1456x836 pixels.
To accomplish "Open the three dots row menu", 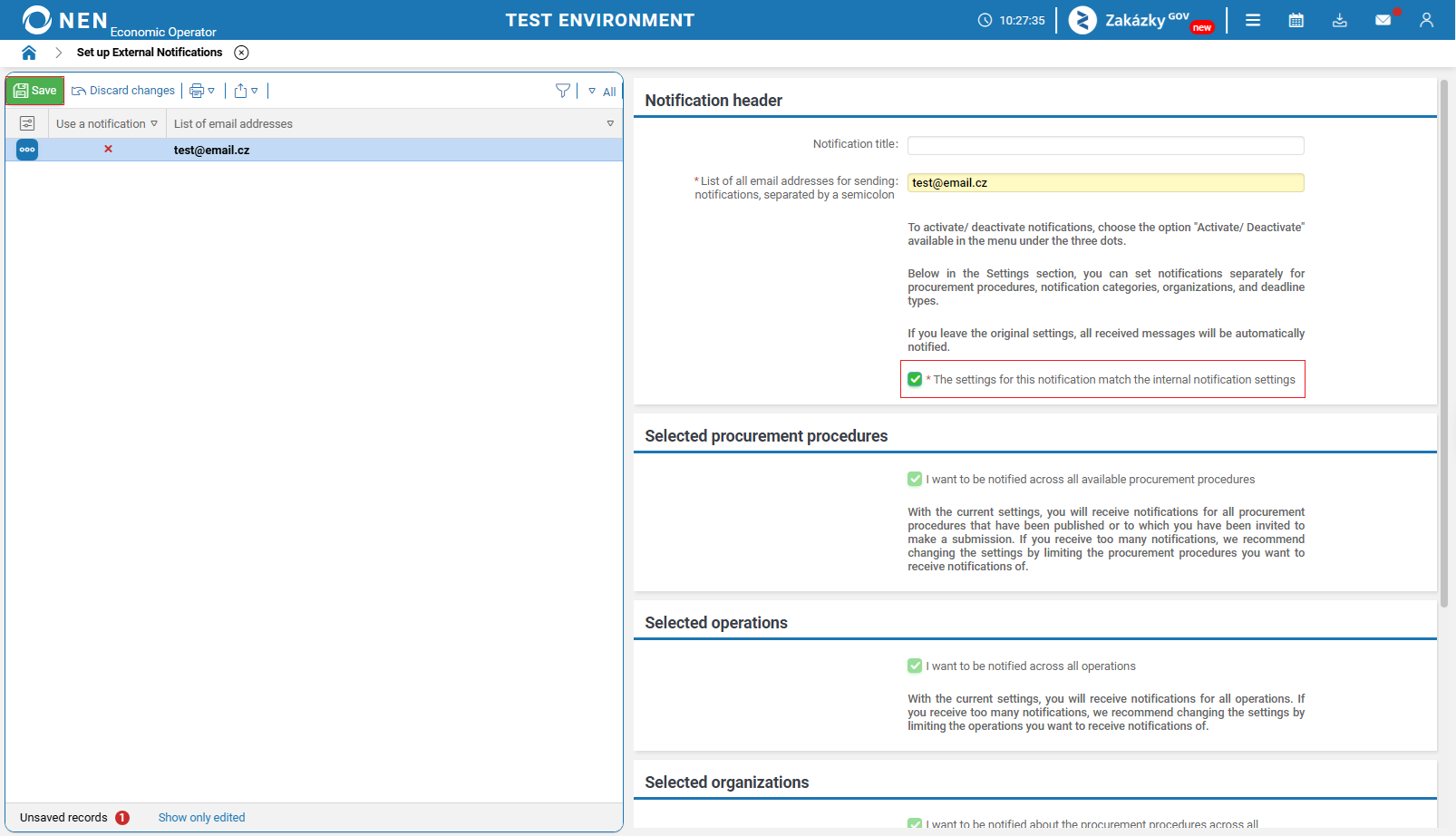I will pos(27,150).
